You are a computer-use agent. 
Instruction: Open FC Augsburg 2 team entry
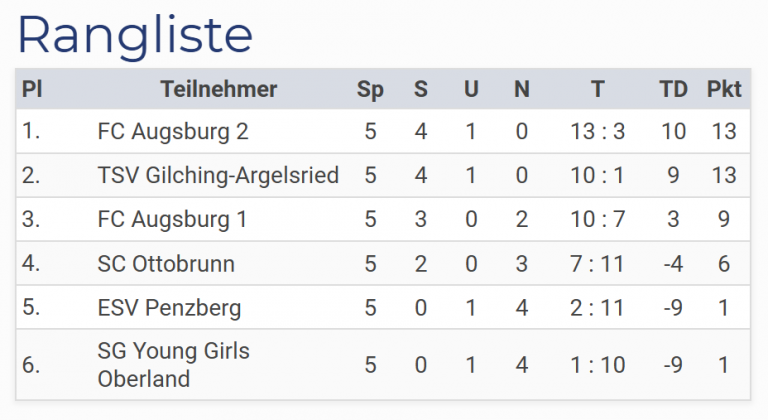(173, 132)
